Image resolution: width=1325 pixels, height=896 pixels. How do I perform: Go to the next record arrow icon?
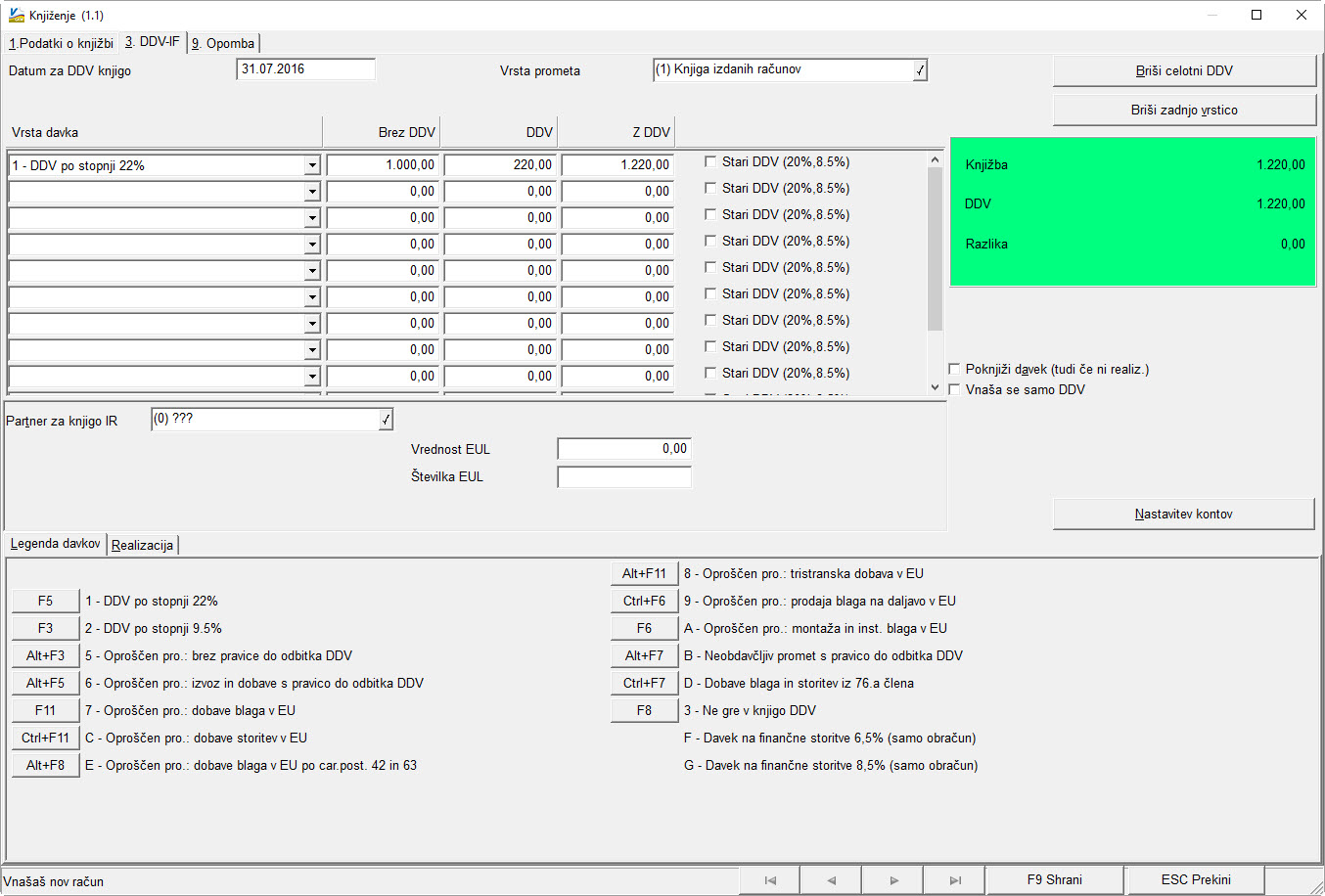click(892, 880)
